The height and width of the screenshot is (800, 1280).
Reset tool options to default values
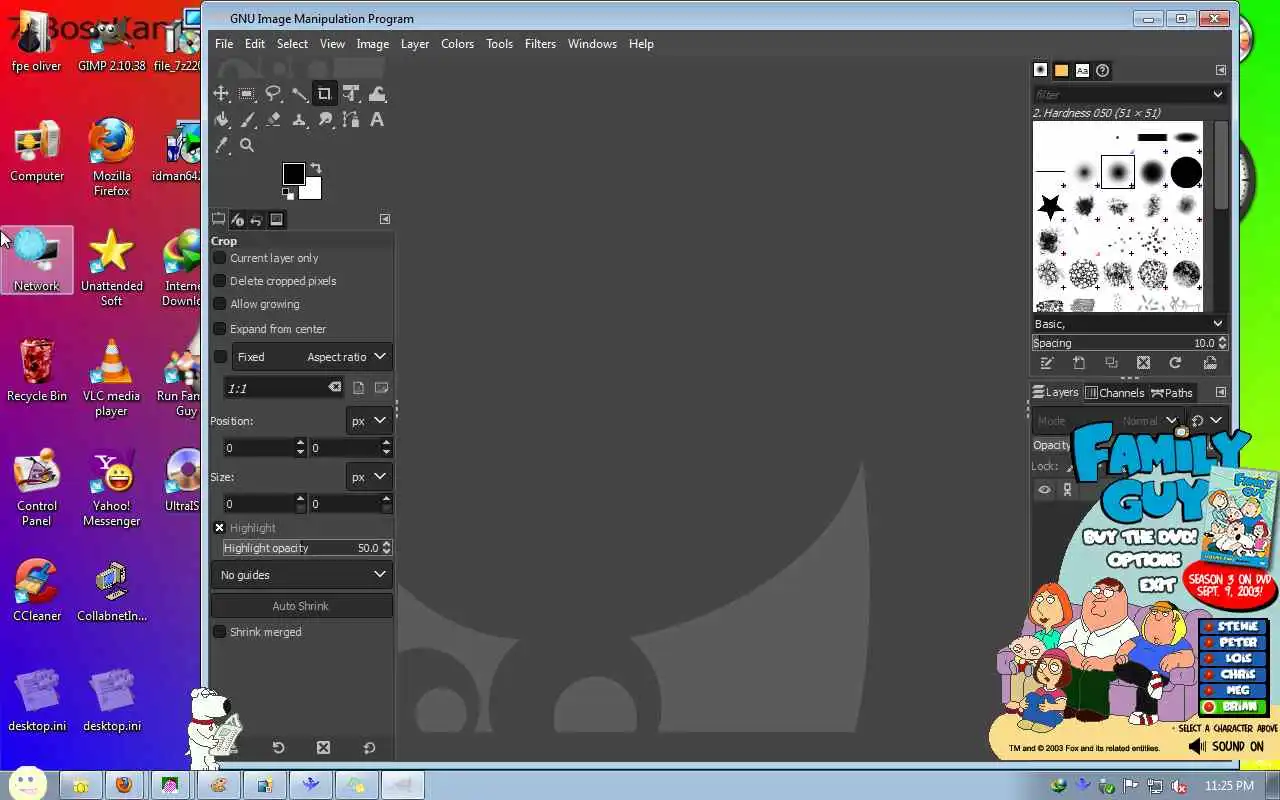click(x=369, y=748)
